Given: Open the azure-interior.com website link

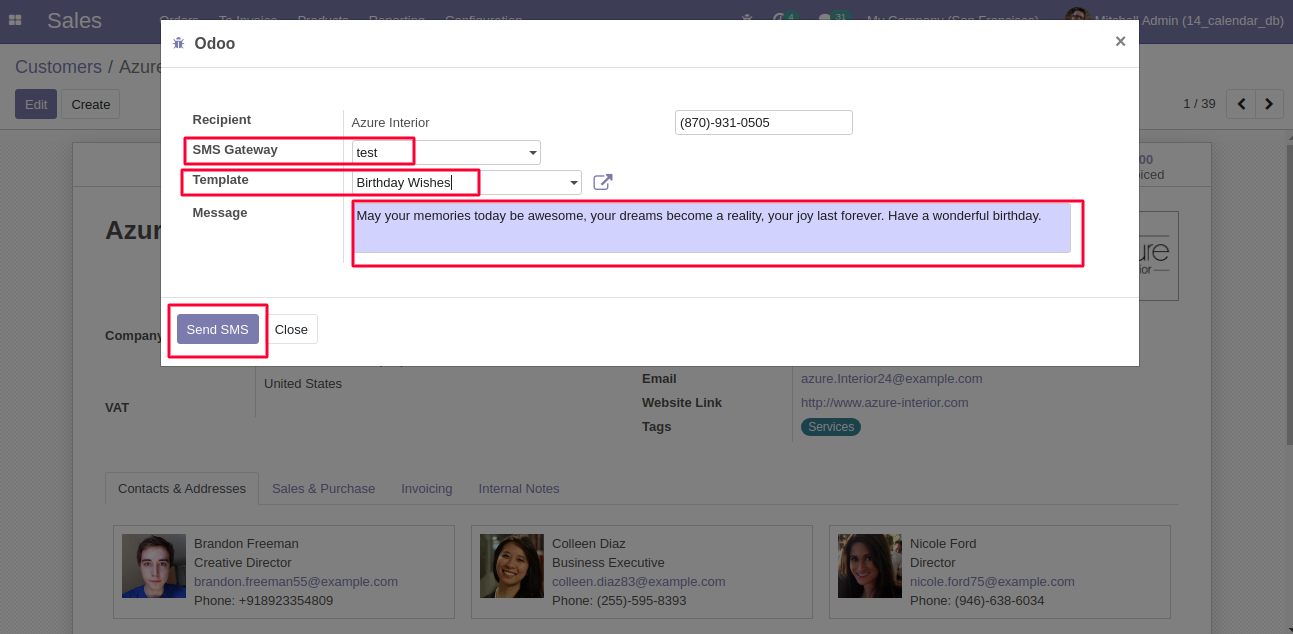Looking at the screenshot, I should [x=884, y=402].
